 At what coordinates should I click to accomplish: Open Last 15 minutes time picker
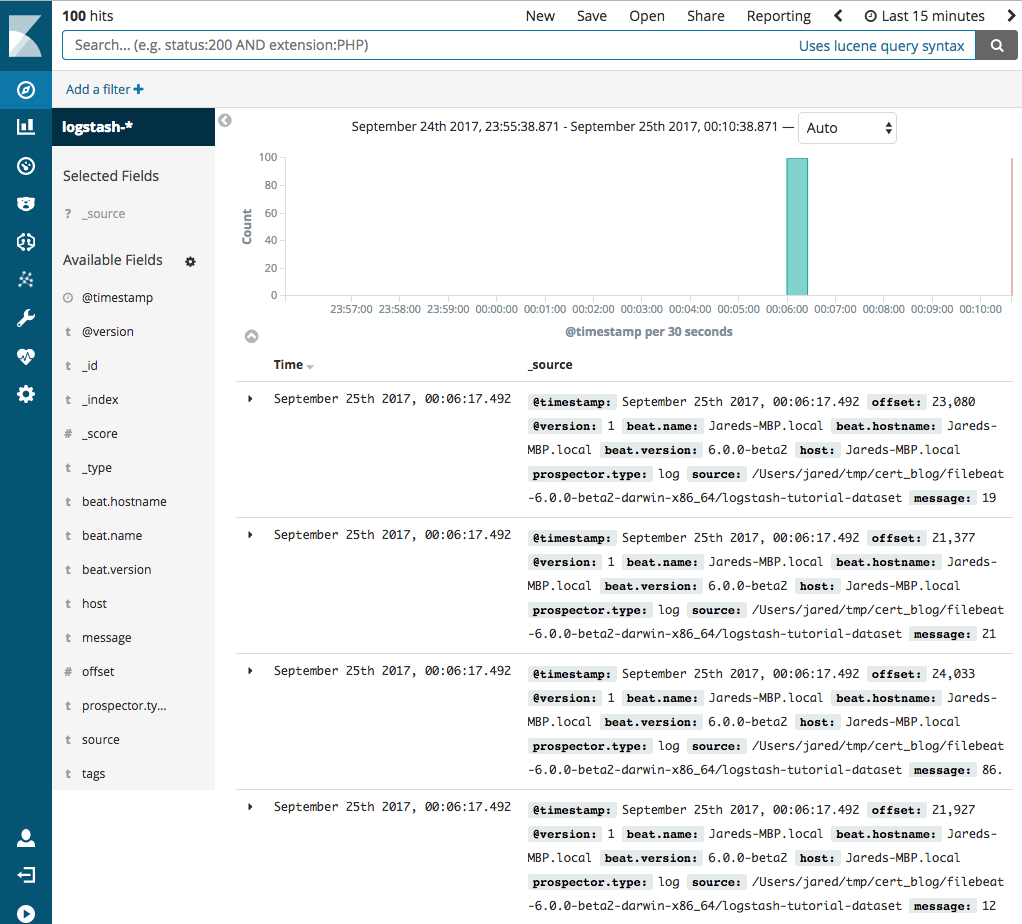point(924,16)
